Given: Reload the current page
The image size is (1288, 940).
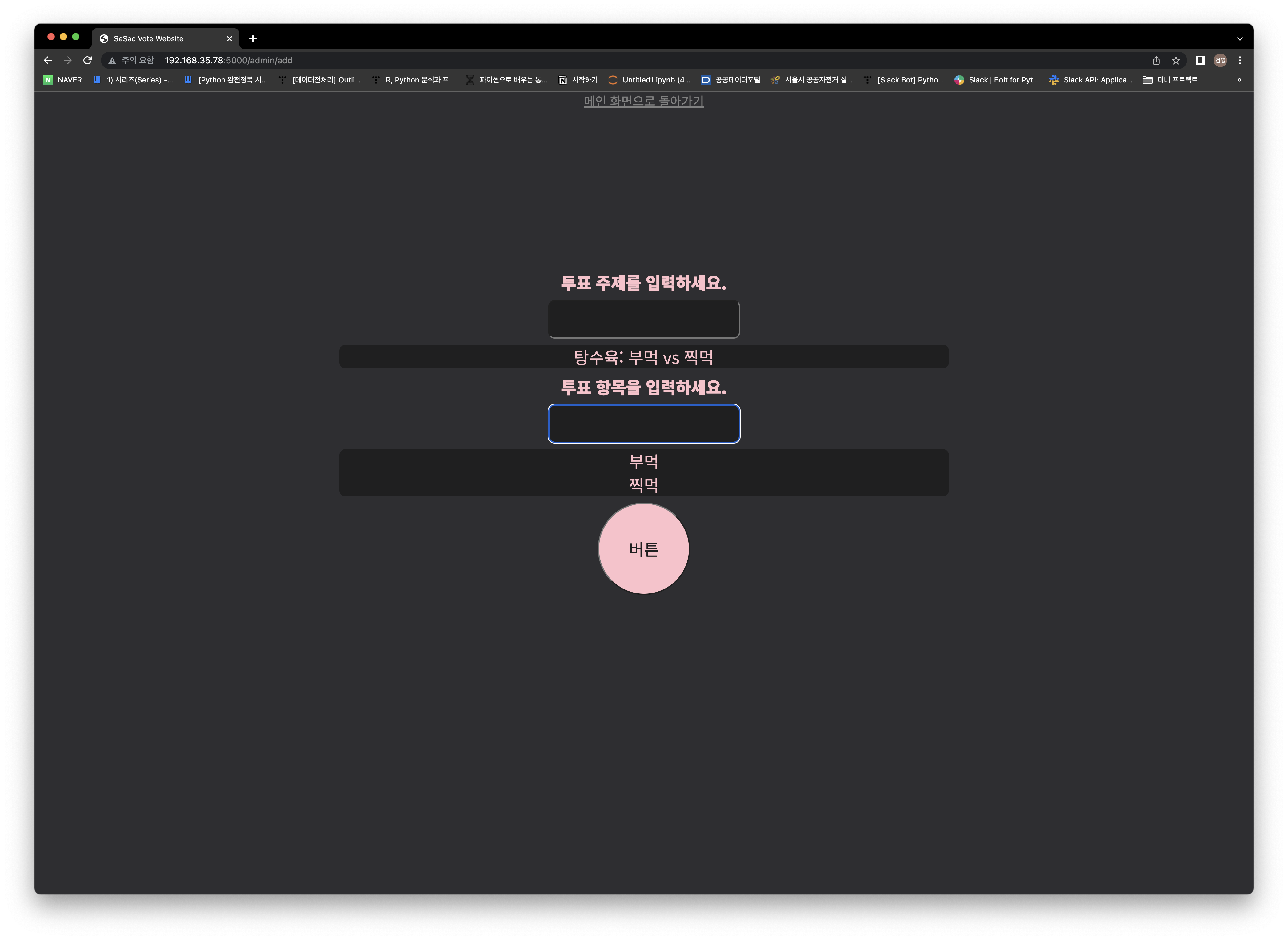Looking at the screenshot, I should (88, 60).
